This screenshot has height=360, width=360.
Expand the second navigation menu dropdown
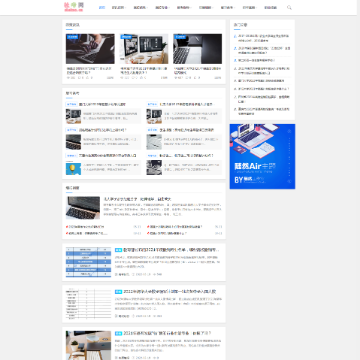[x=119, y=7]
